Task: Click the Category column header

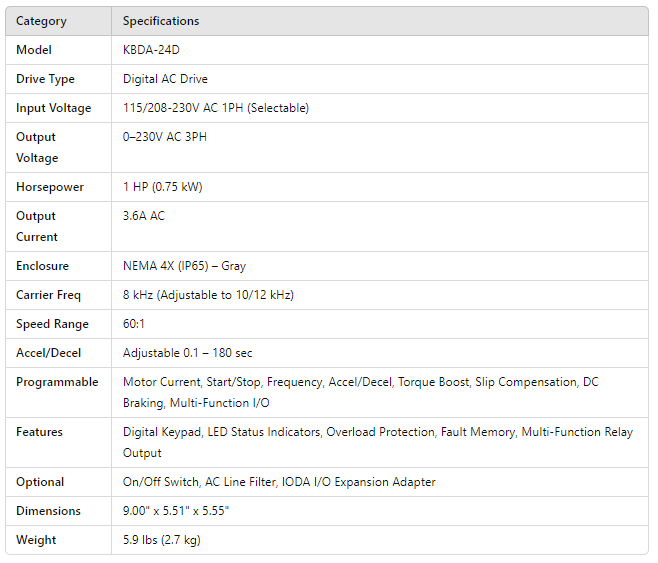Action: tap(41, 21)
